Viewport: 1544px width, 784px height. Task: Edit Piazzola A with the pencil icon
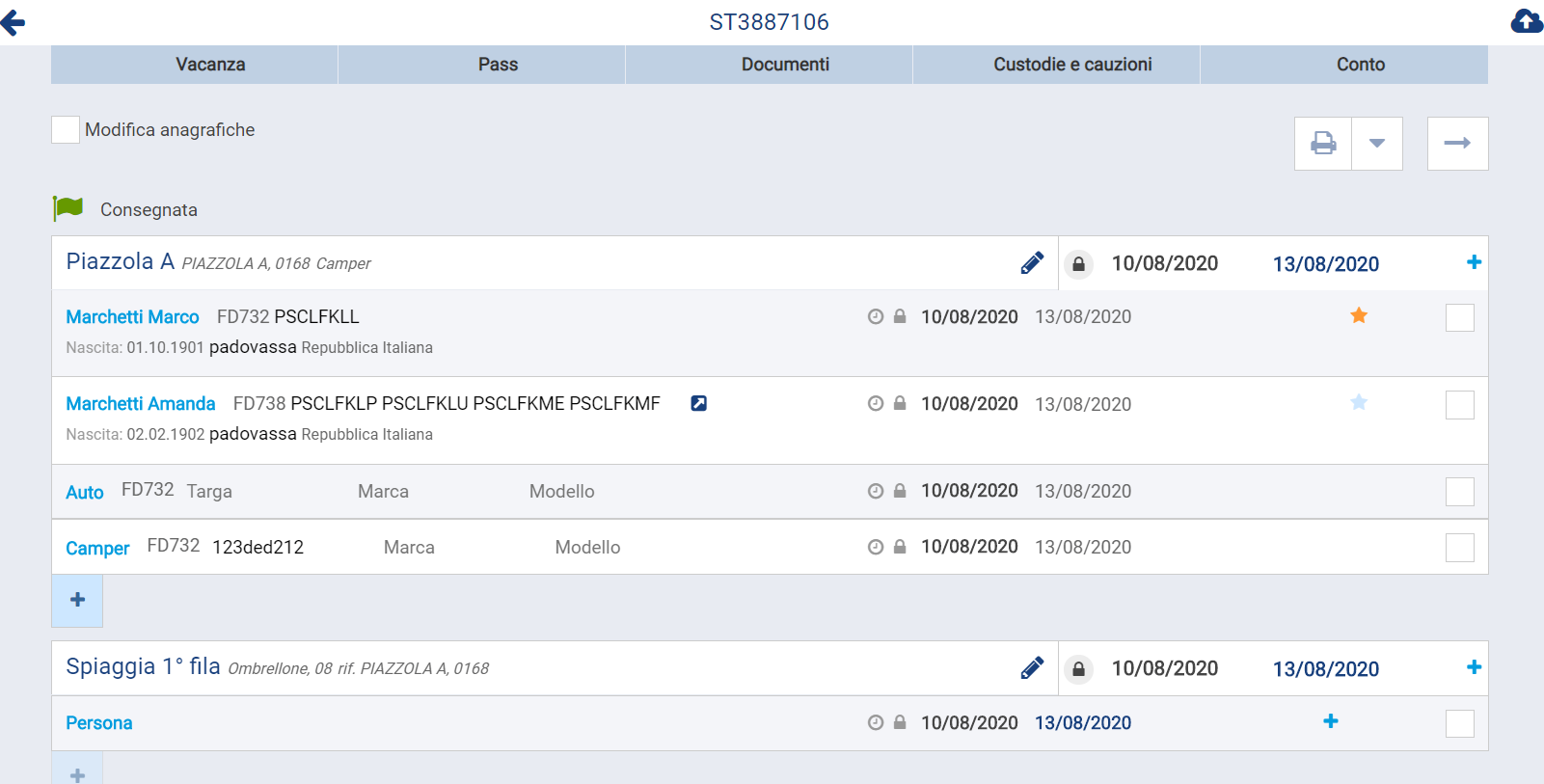1032,263
